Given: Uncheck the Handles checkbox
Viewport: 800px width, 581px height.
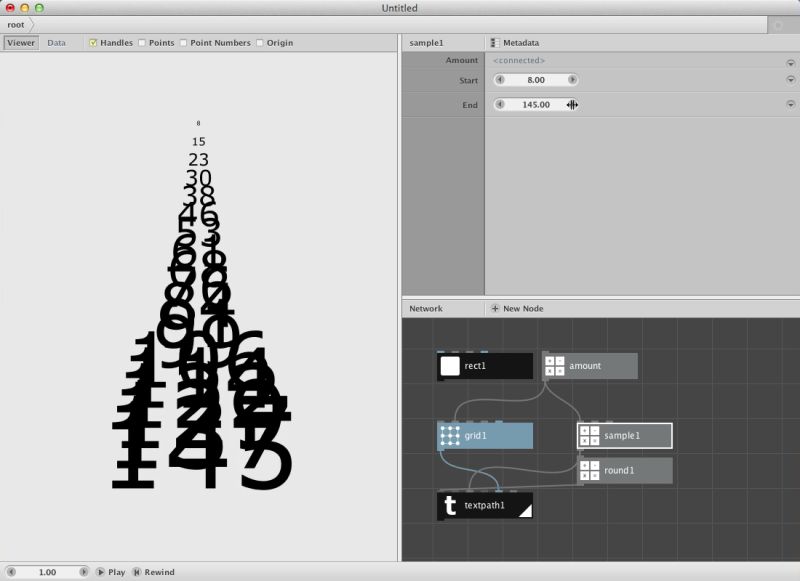Looking at the screenshot, I should pyautogui.click(x=93, y=43).
